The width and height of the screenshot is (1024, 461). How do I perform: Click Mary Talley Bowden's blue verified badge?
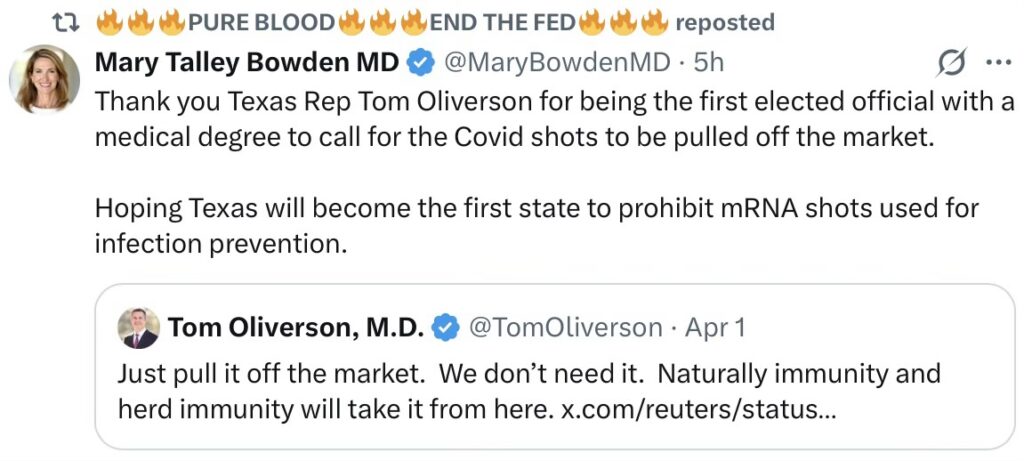pyautogui.click(x=420, y=62)
